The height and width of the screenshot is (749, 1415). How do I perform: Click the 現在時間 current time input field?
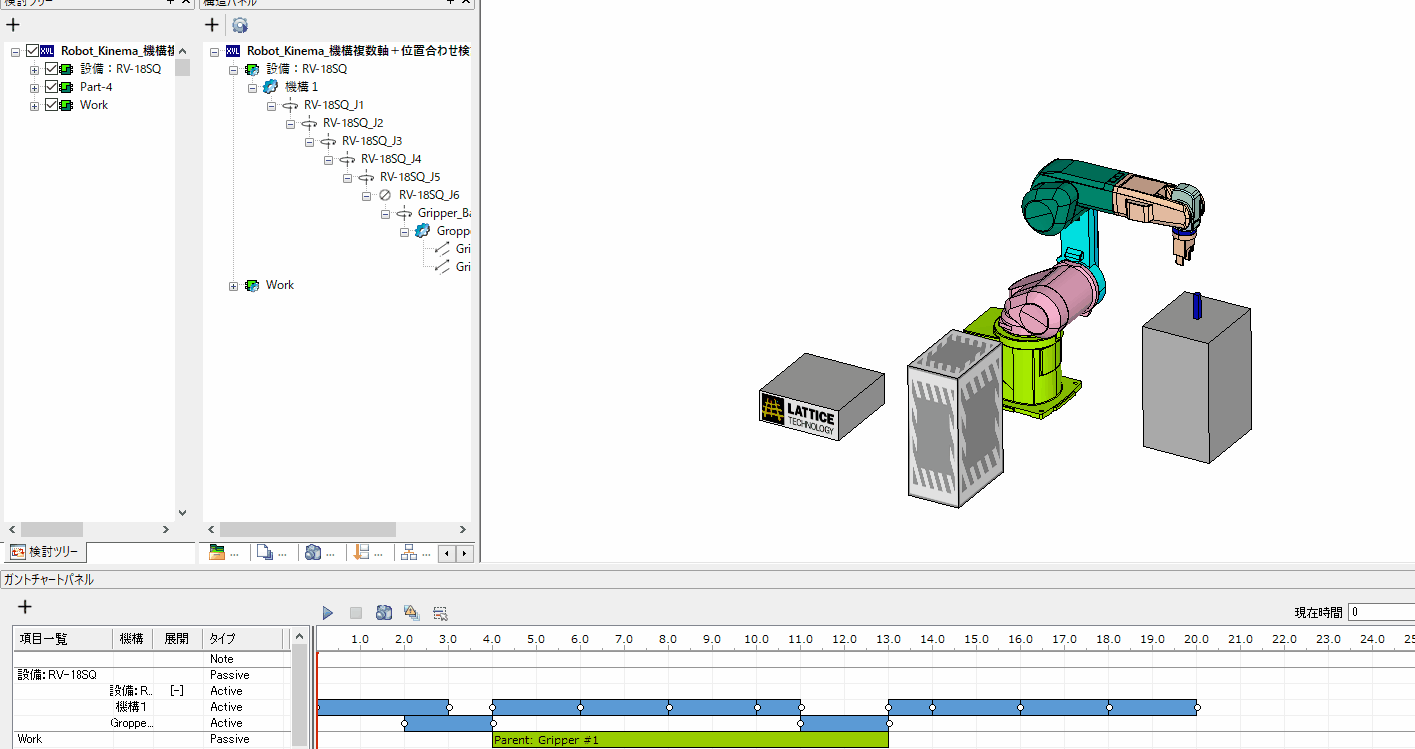tap(1380, 612)
